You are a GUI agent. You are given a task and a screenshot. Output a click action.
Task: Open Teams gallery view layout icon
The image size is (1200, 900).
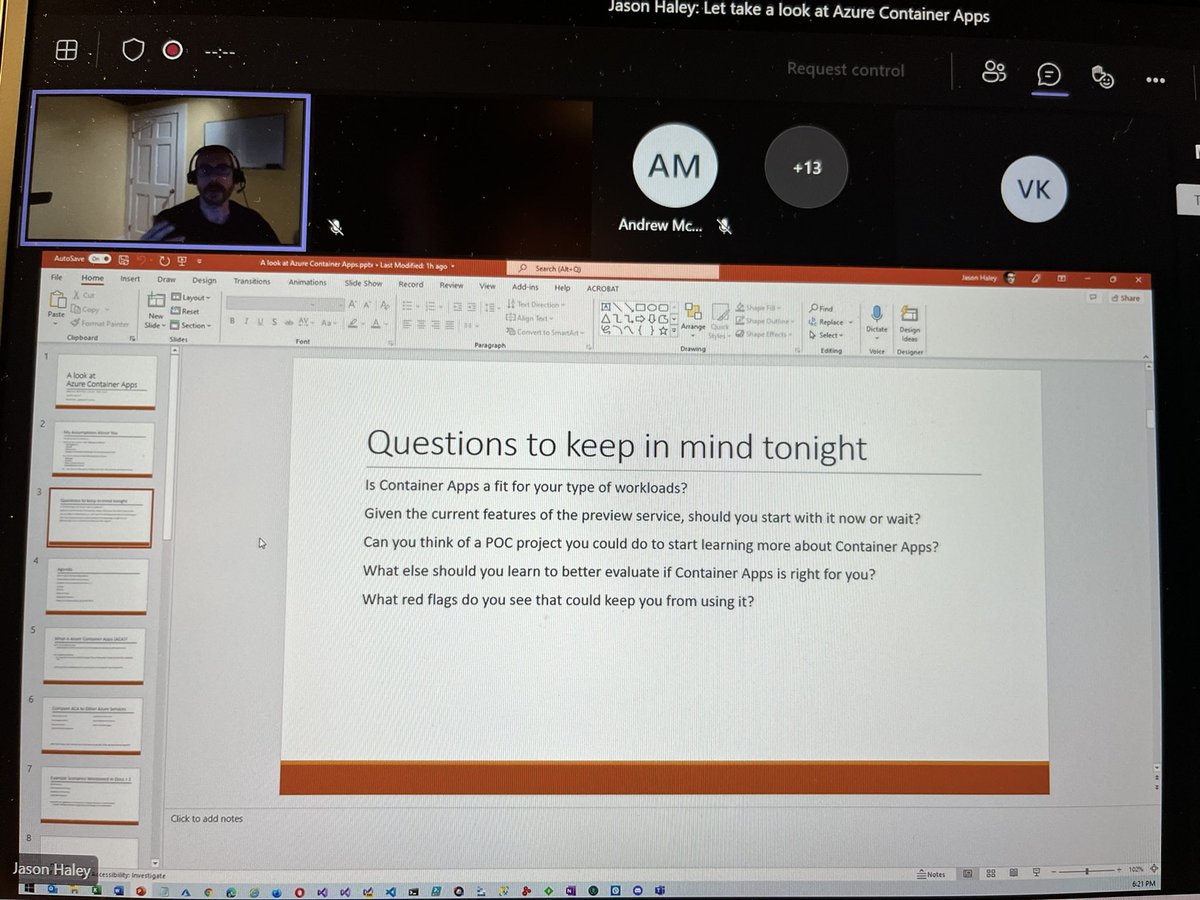tap(66, 50)
